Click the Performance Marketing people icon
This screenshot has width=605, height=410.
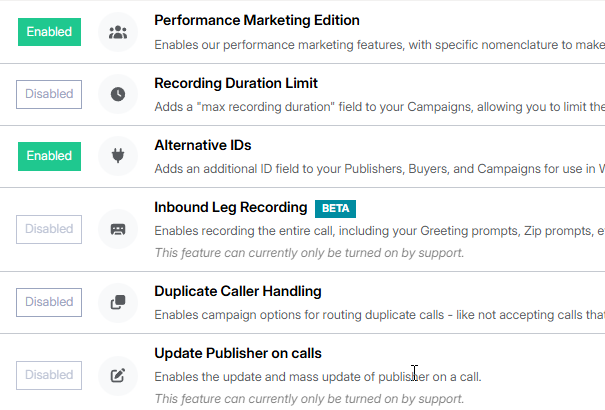click(118, 32)
